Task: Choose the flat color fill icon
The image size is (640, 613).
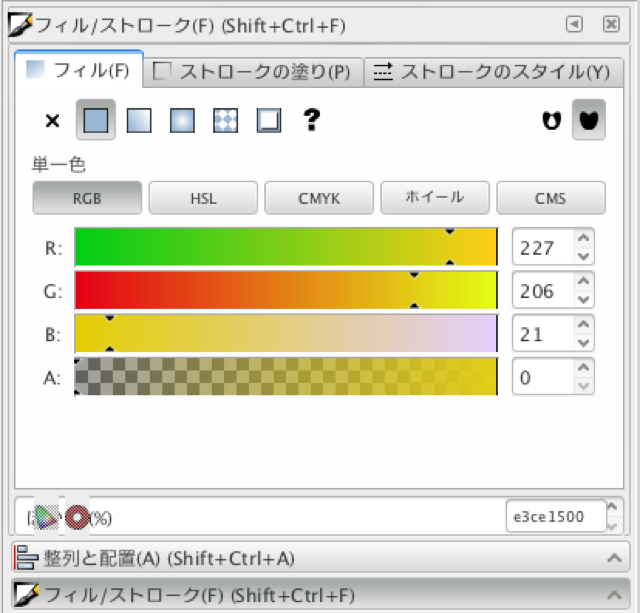Action: pyautogui.click(x=95, y=121)
